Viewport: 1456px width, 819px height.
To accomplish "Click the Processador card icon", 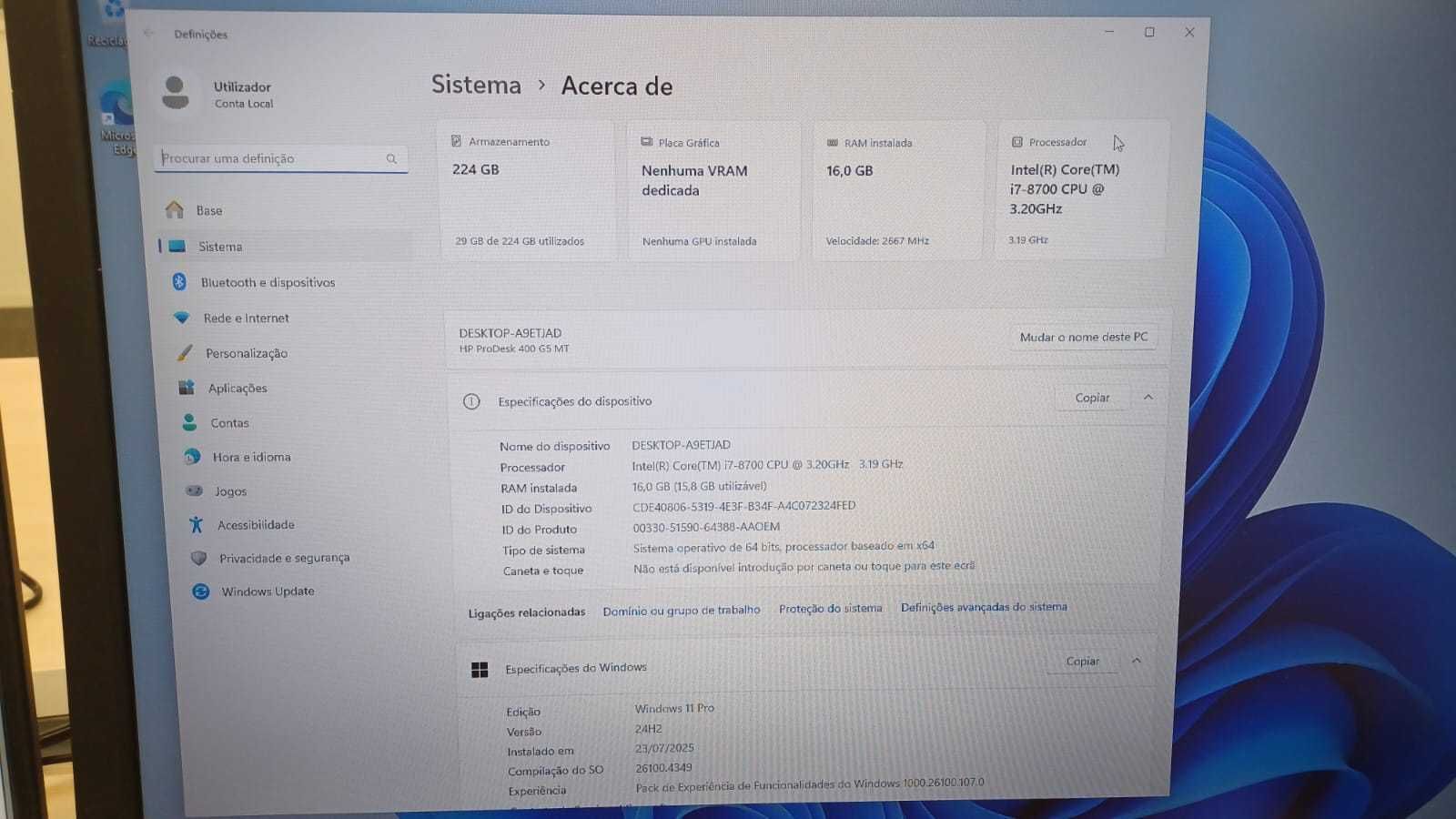I will coord(1016,142).
